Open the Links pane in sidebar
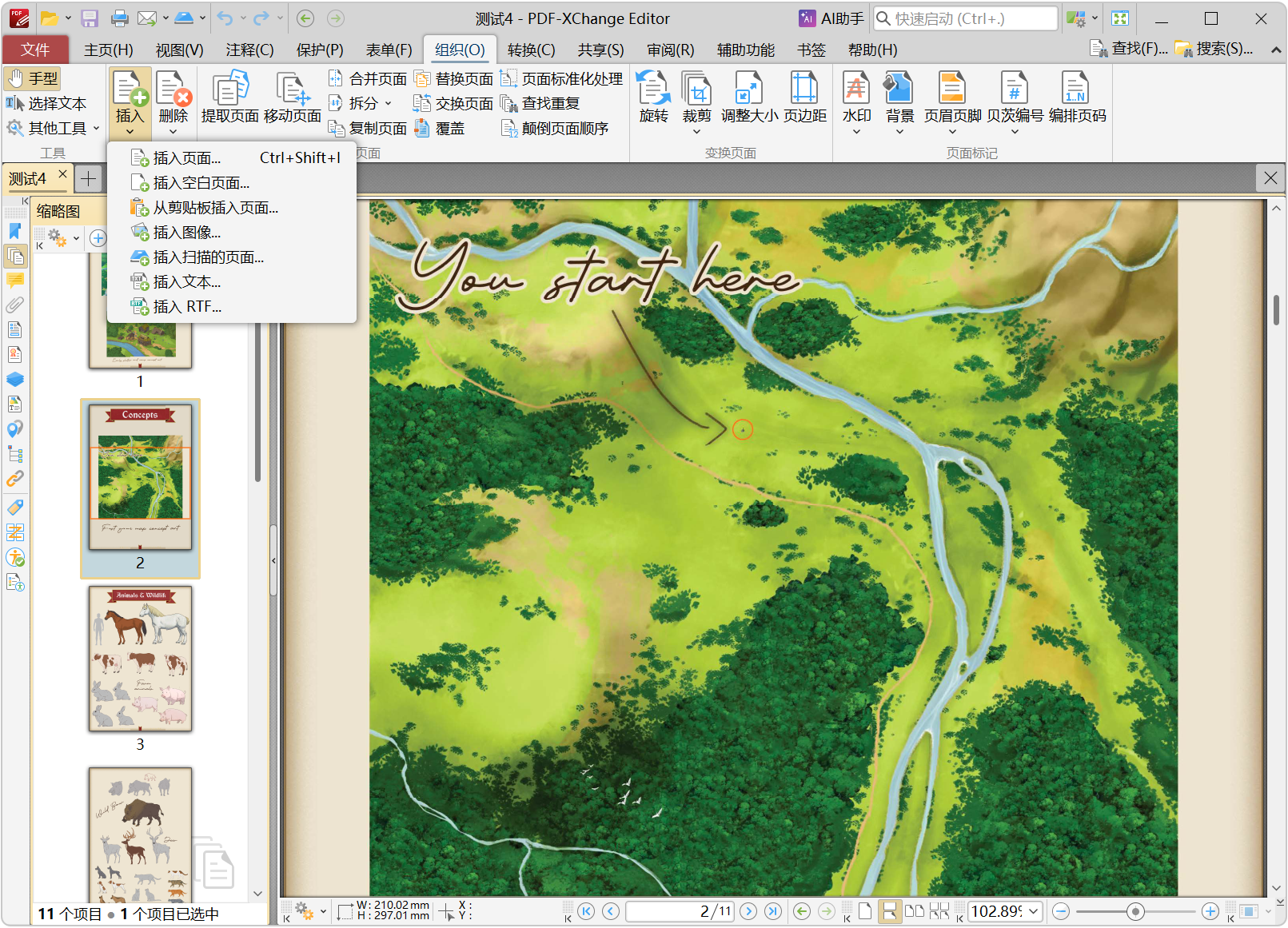1288x928 pixels. tap(15, 479)
